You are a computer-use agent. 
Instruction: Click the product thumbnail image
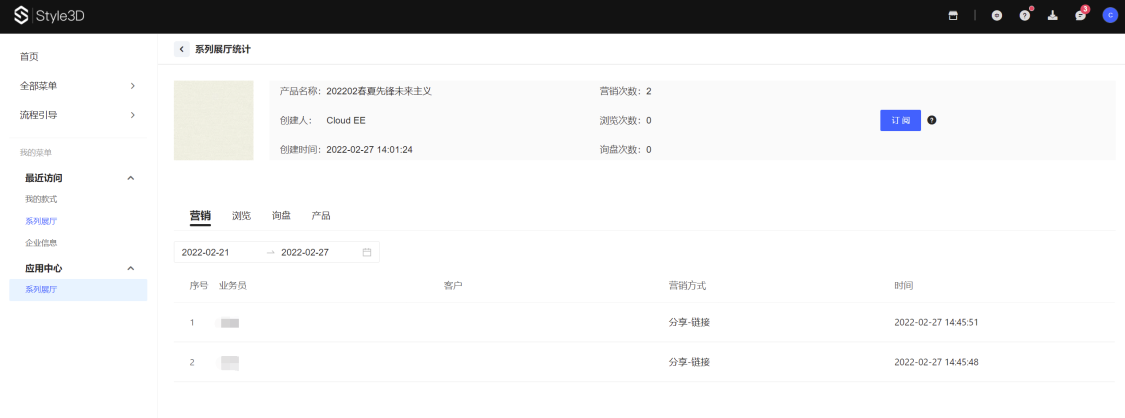coord(213,120)
